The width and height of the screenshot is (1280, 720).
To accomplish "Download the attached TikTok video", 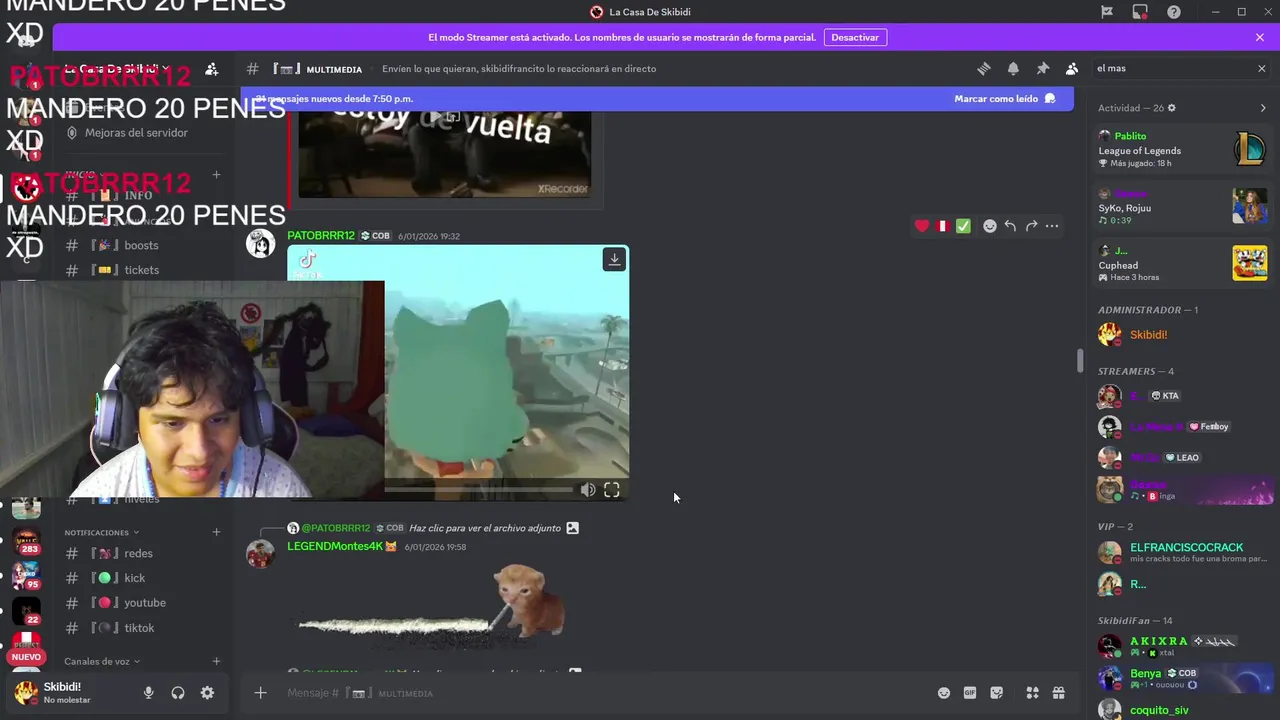I will pos(614,260).
